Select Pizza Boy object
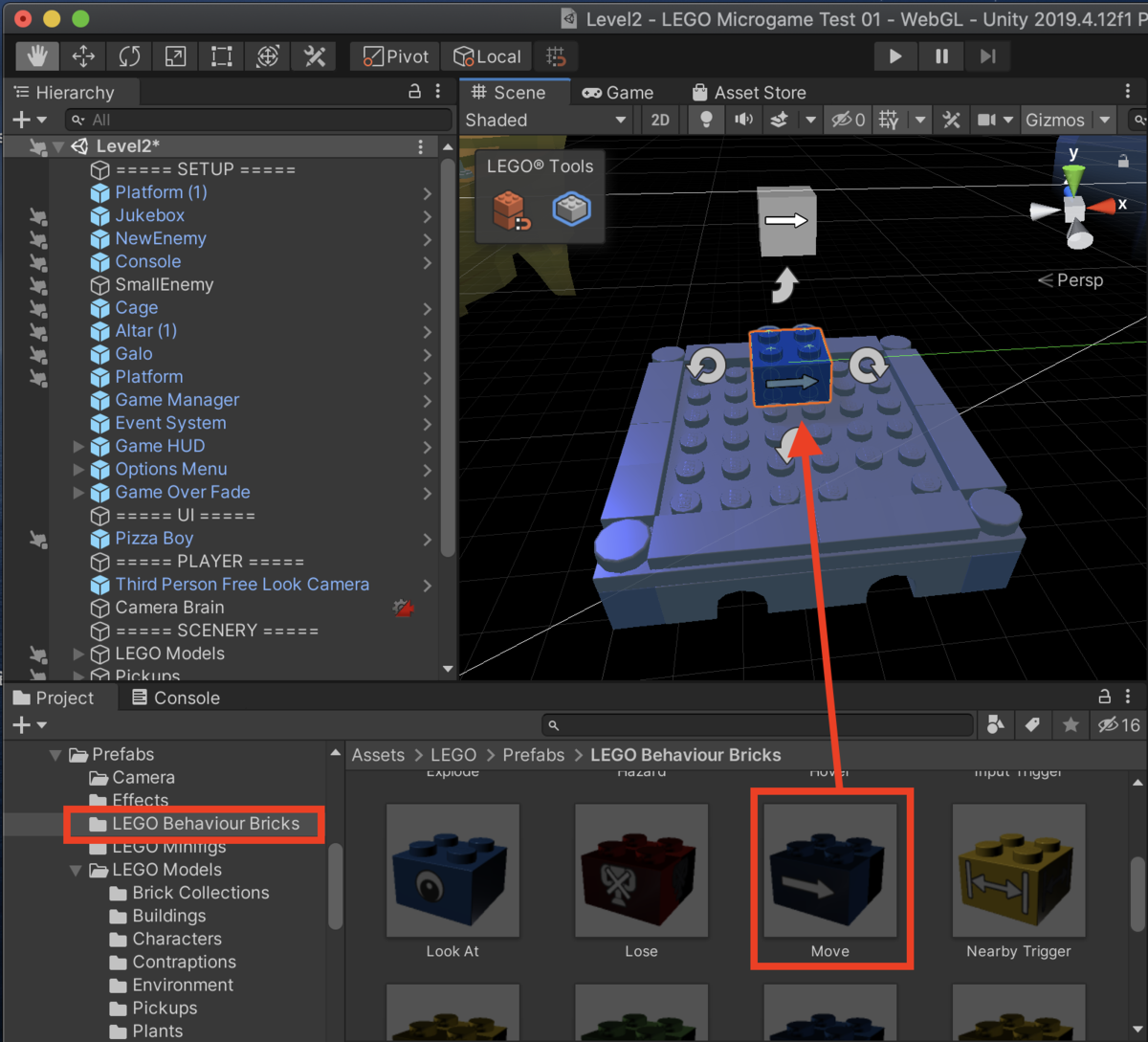Screen dimensions: 1148x1042 pos(154,539)
